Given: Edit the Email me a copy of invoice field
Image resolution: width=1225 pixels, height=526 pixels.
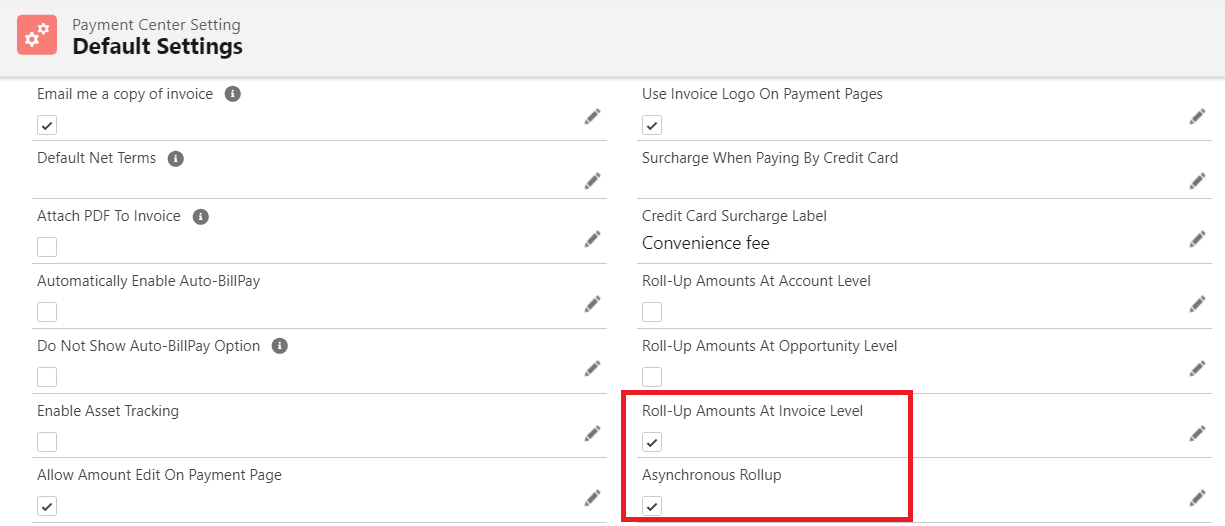Looking at the screenshot, I should [592, 117].
